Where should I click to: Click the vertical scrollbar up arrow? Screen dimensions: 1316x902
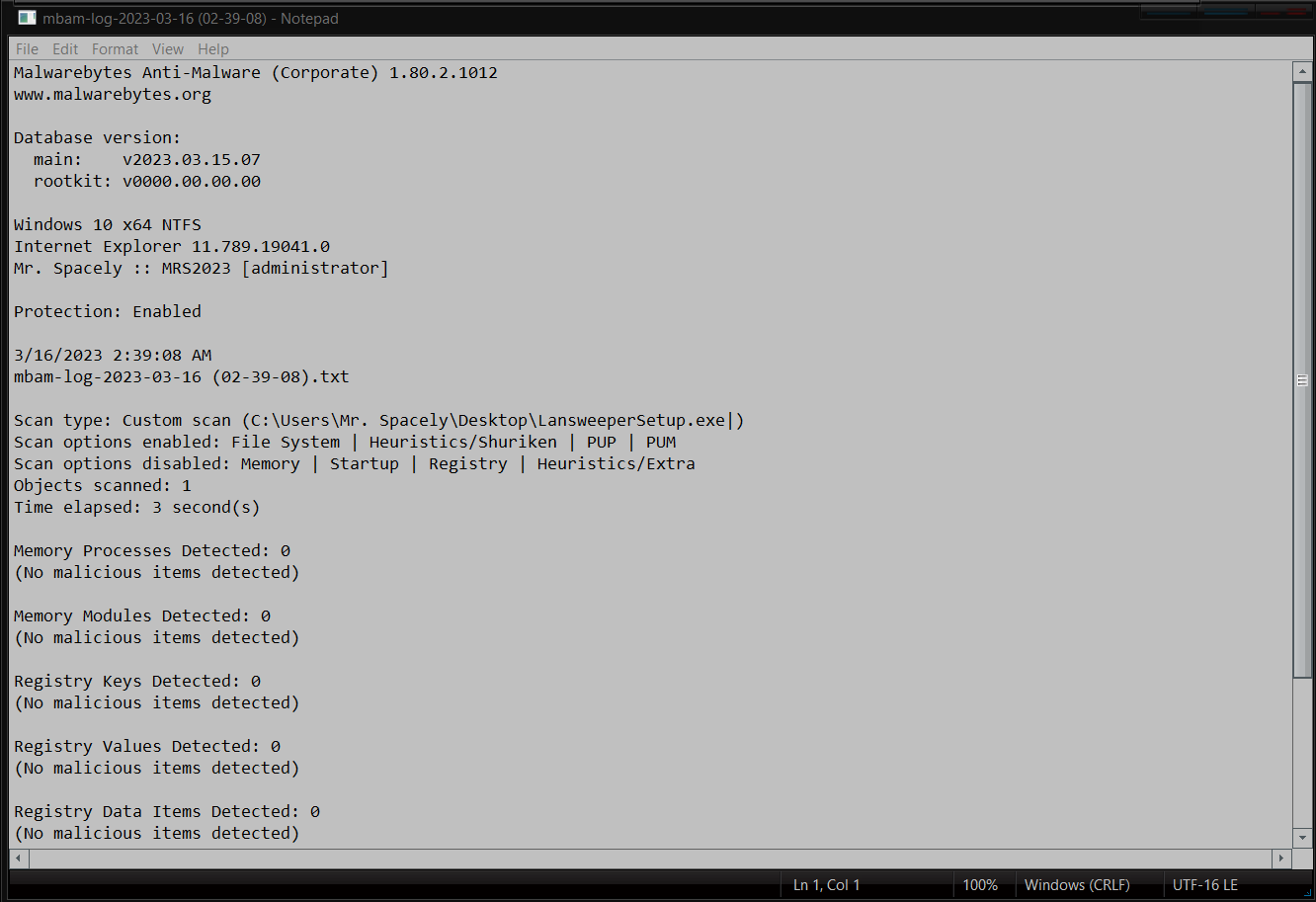(1302, 72)
